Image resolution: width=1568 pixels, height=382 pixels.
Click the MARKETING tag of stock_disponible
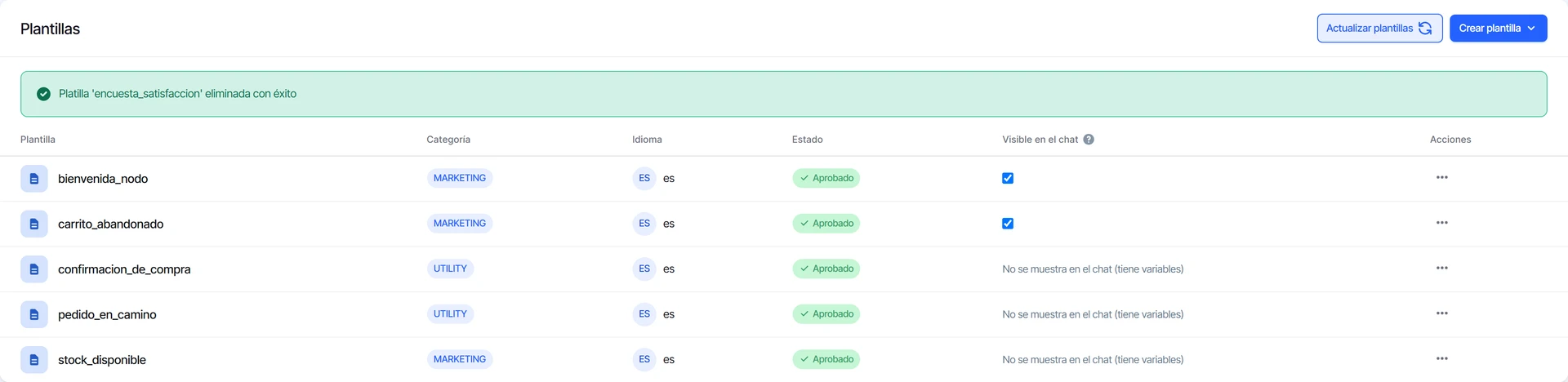tap(460, 359)
